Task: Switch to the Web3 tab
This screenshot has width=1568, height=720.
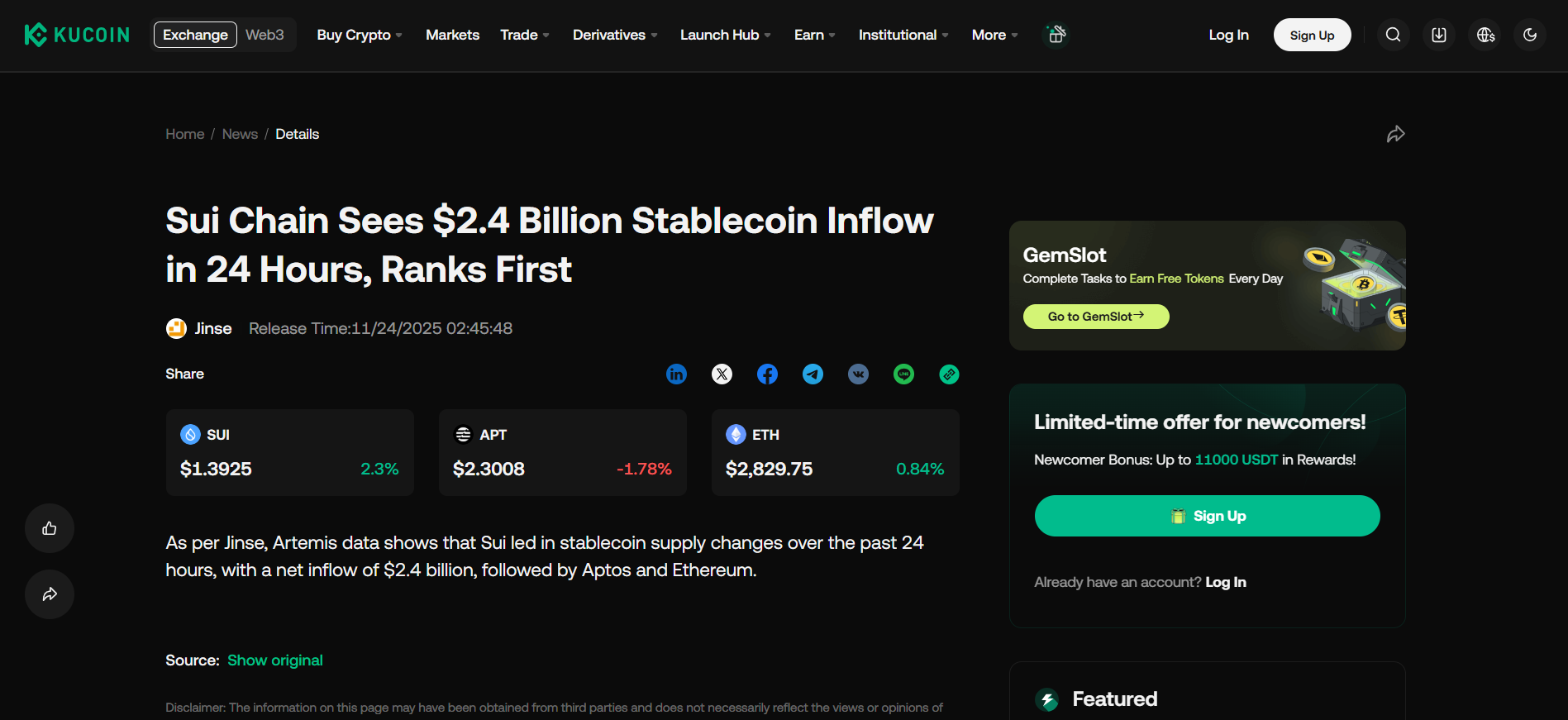Action: [264, 35]
